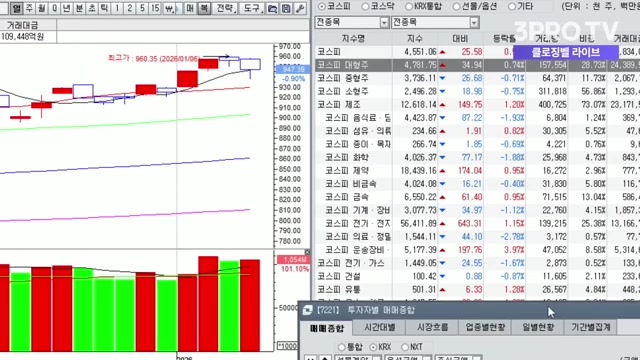Click the 0 period button in chart toolbar
Image resolution: width=640 pixels, height=360 pixels.
(x=54, y=8)
